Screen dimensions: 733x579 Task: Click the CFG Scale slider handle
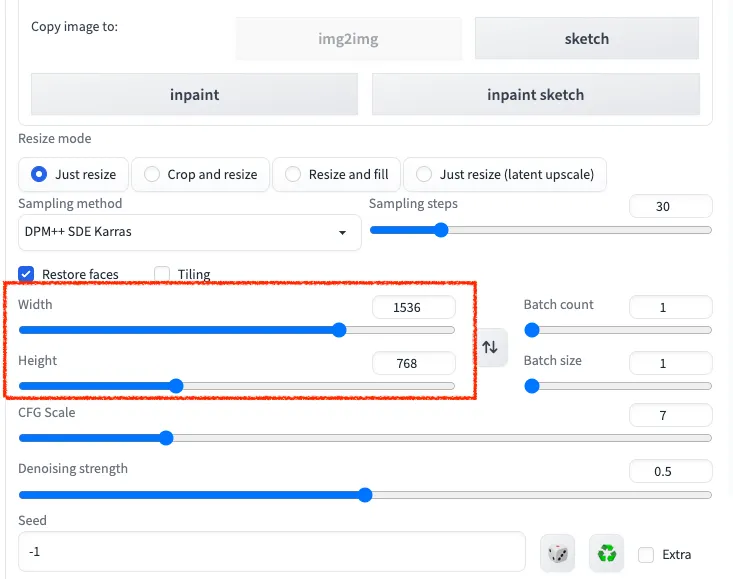[166, 438]
